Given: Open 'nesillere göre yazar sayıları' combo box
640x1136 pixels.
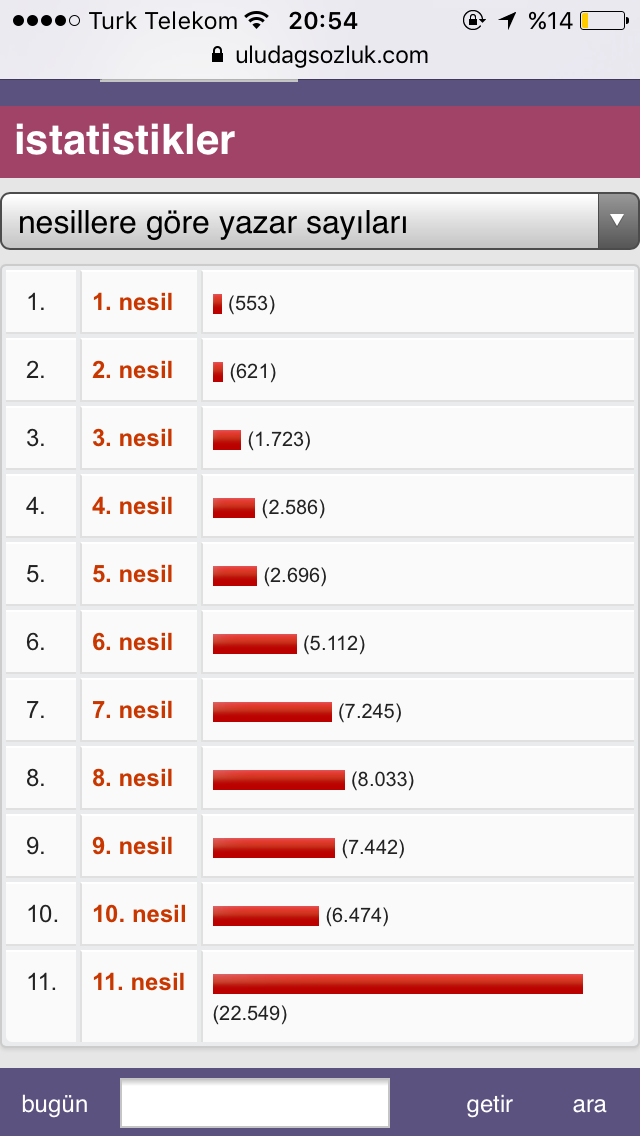Looking at the screenshot, I should 320,221.
